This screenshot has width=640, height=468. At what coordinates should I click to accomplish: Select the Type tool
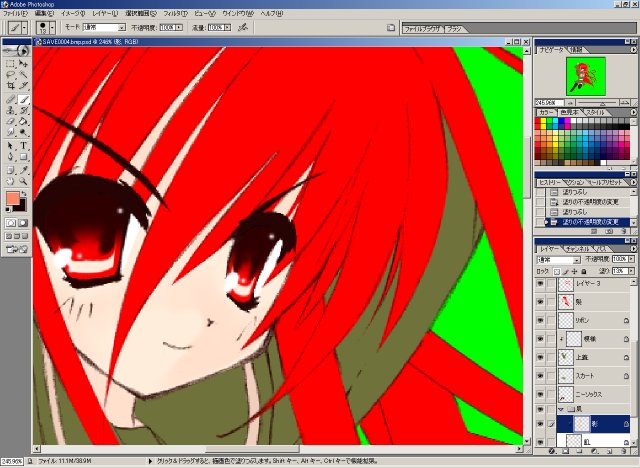tap(23, 146)
